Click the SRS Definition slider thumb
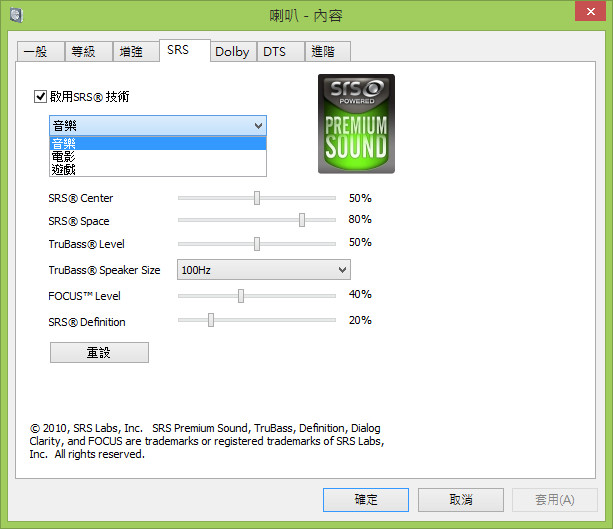 click(211, 320)
